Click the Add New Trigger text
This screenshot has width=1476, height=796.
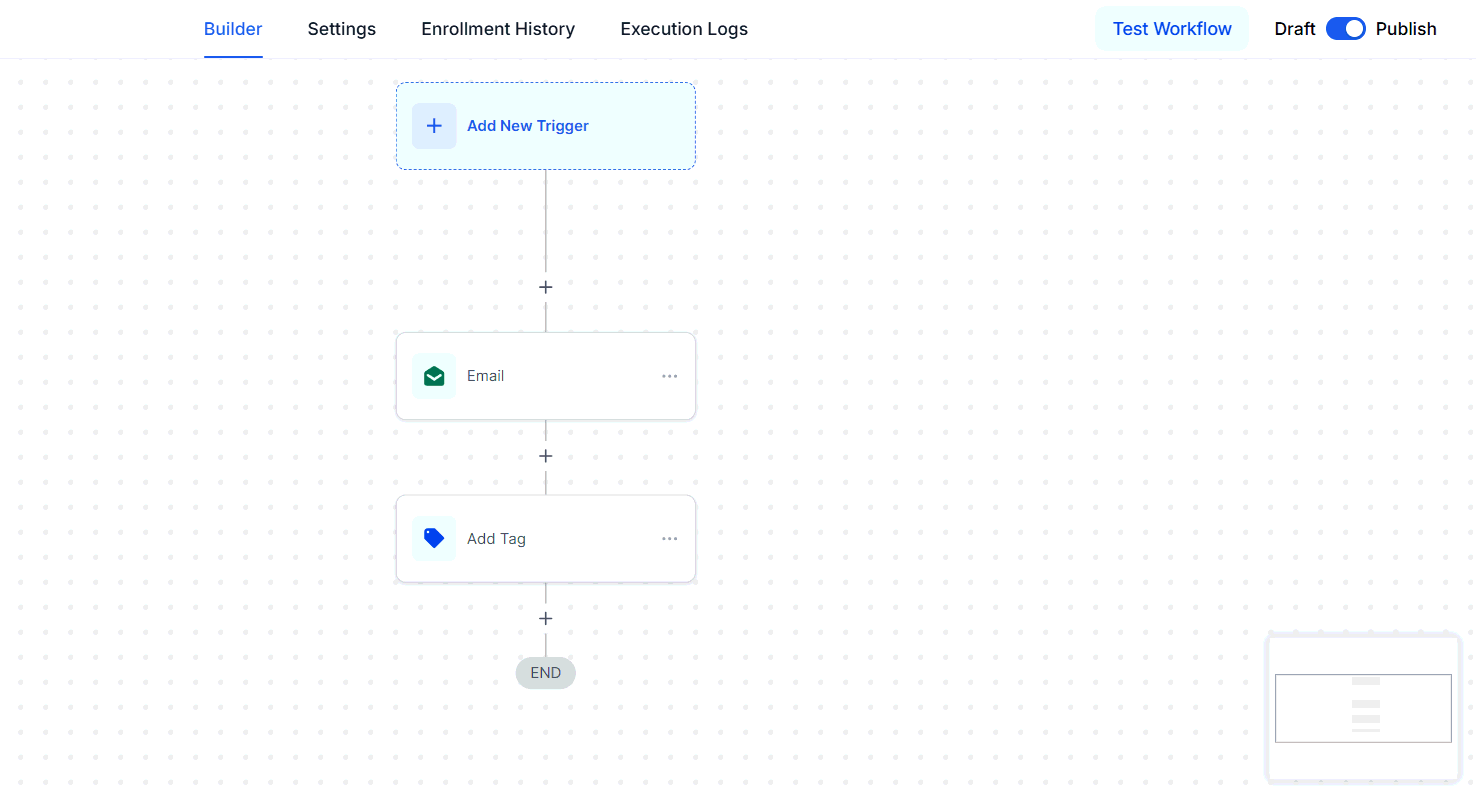pos(527,126)
